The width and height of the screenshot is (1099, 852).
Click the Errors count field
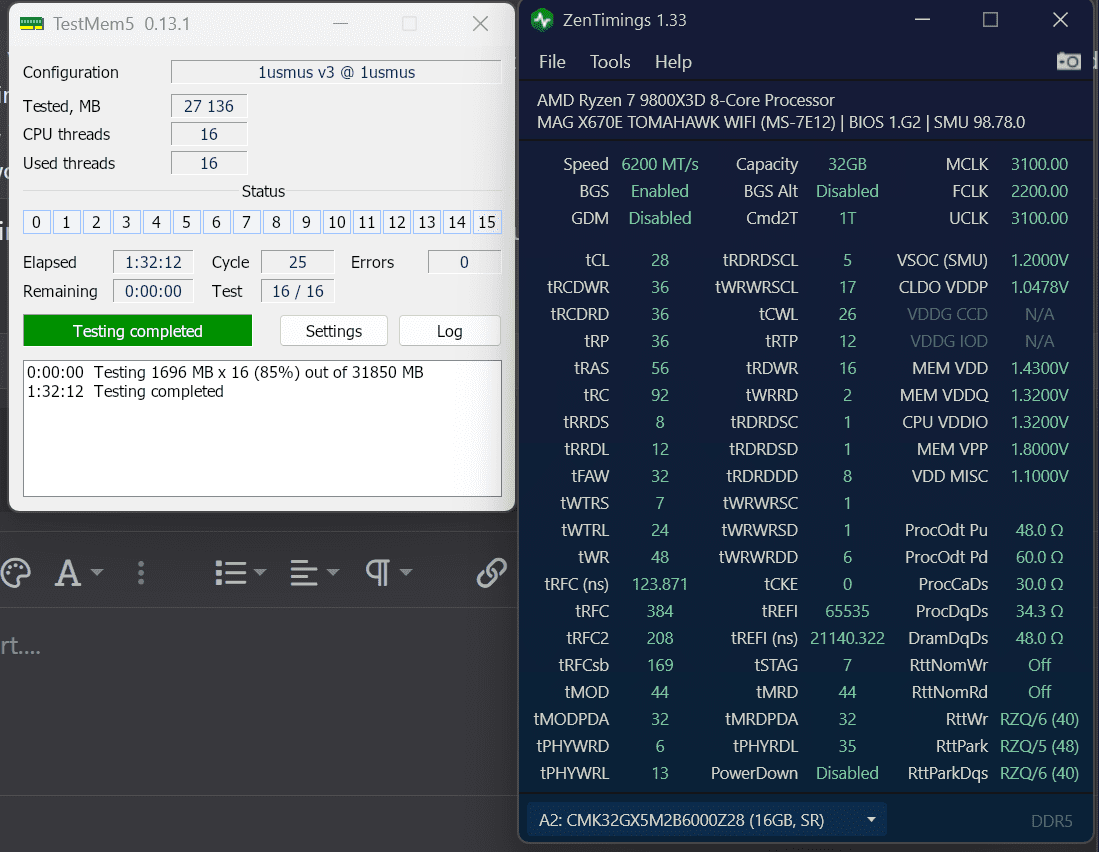[x=464, y=262]
